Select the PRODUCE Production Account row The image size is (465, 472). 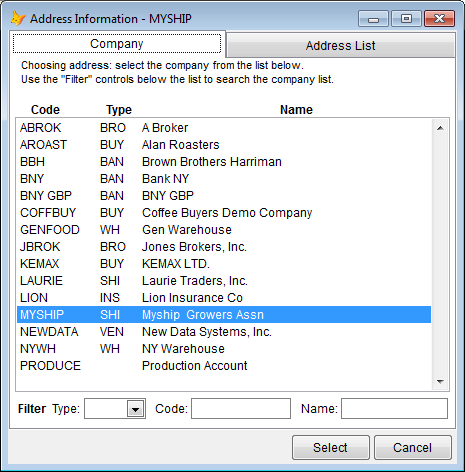224,366
